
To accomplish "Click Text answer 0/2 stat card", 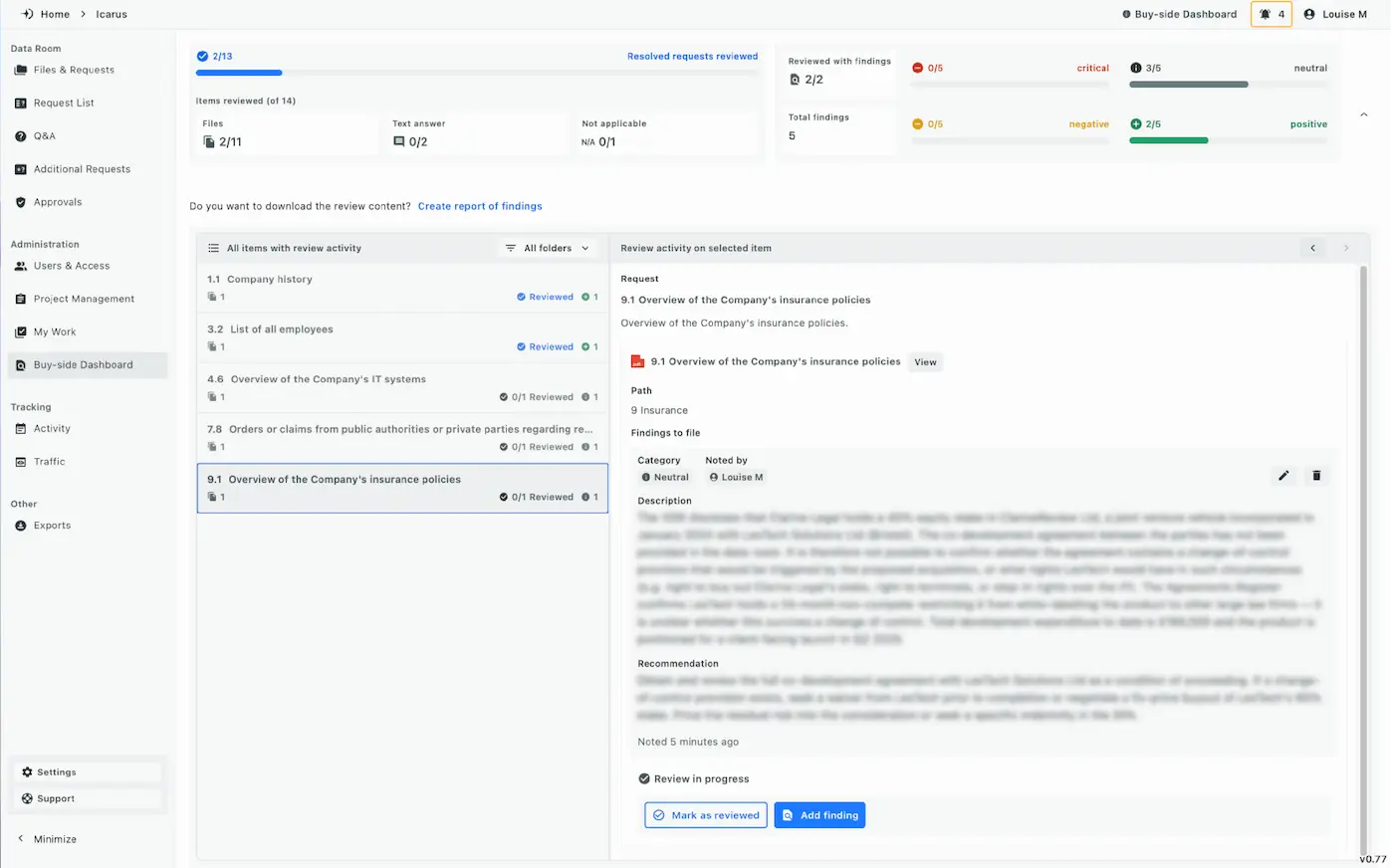I will (477, 133).
